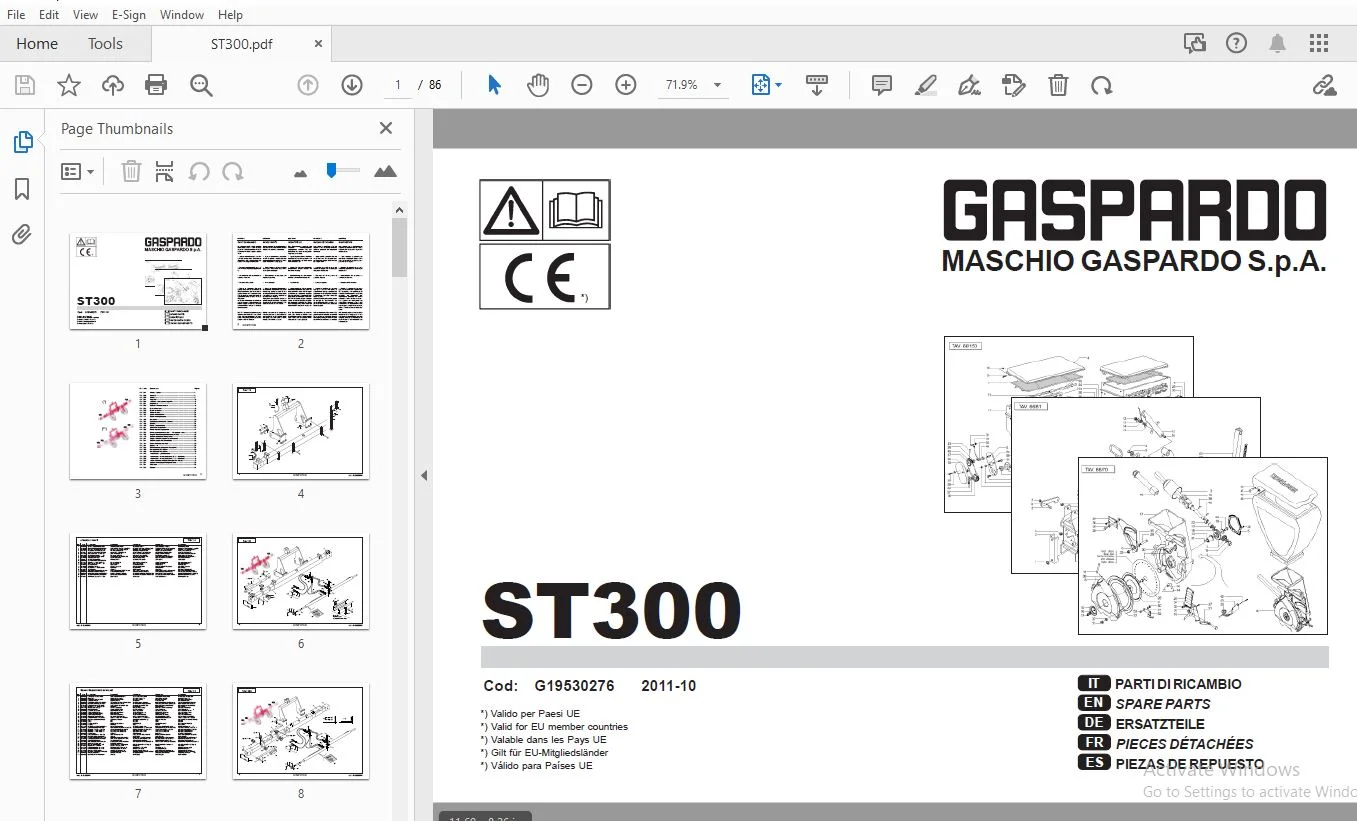This screenshot has width=1357, height=821.
Task: Click the thumbnail size slider handle
Action: pos(331,171)
